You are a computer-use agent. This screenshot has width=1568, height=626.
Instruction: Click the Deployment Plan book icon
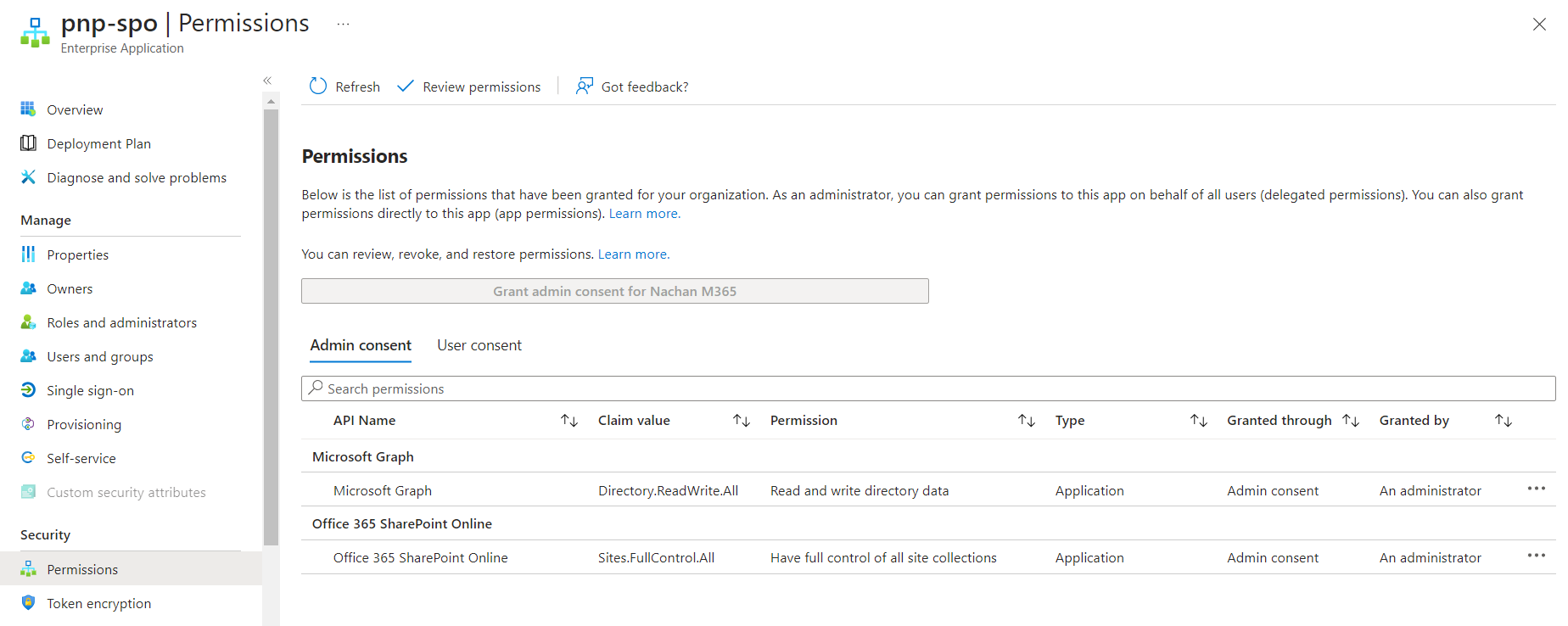(28, 143)
